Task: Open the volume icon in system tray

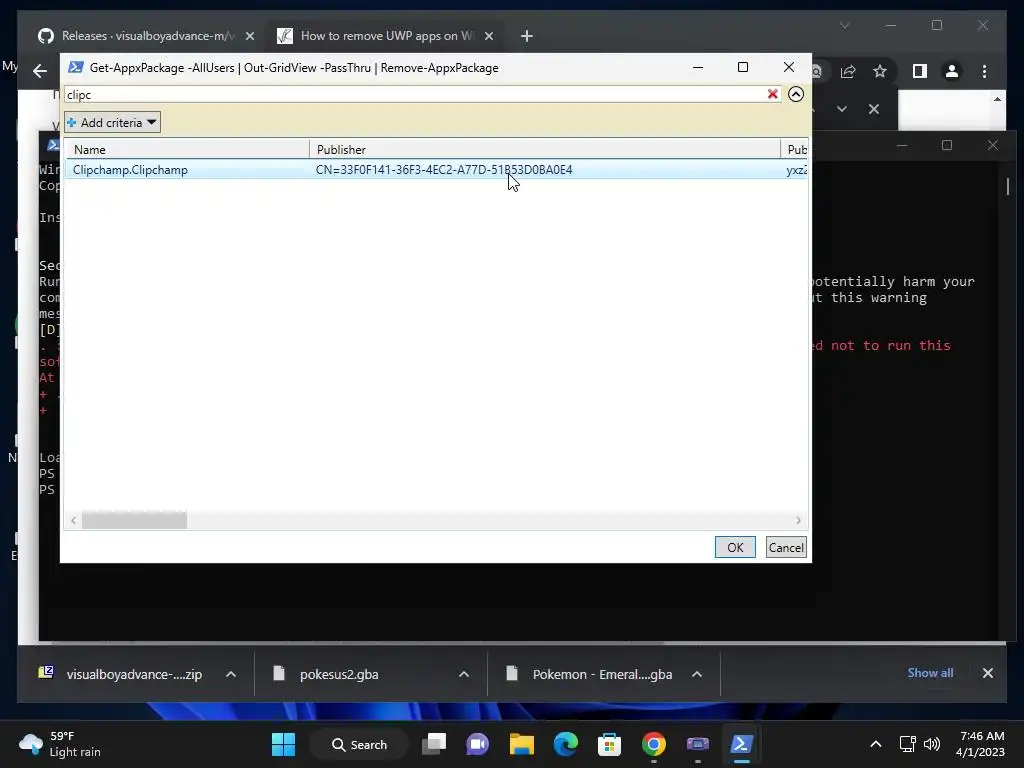Action: [931, 744]
